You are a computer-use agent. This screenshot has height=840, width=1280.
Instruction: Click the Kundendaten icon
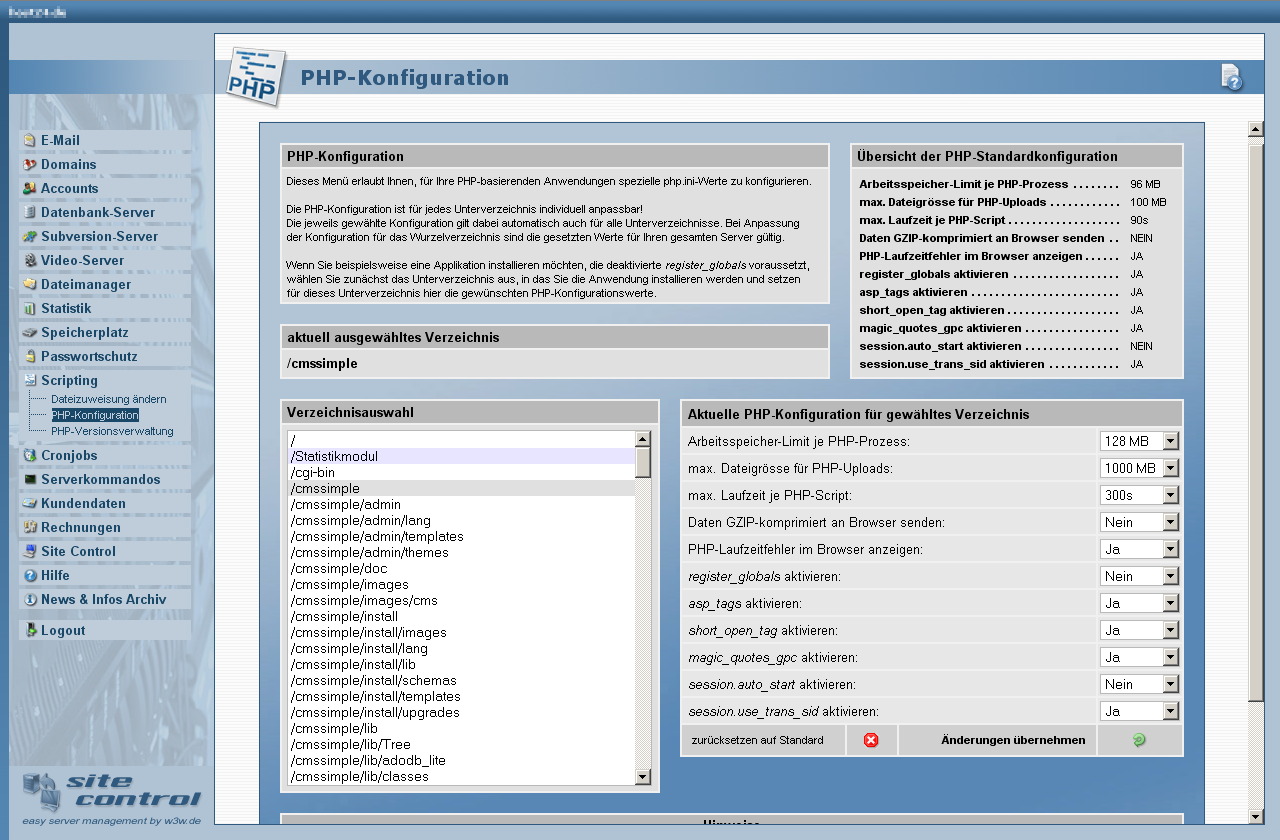click(x=31, y=503)
